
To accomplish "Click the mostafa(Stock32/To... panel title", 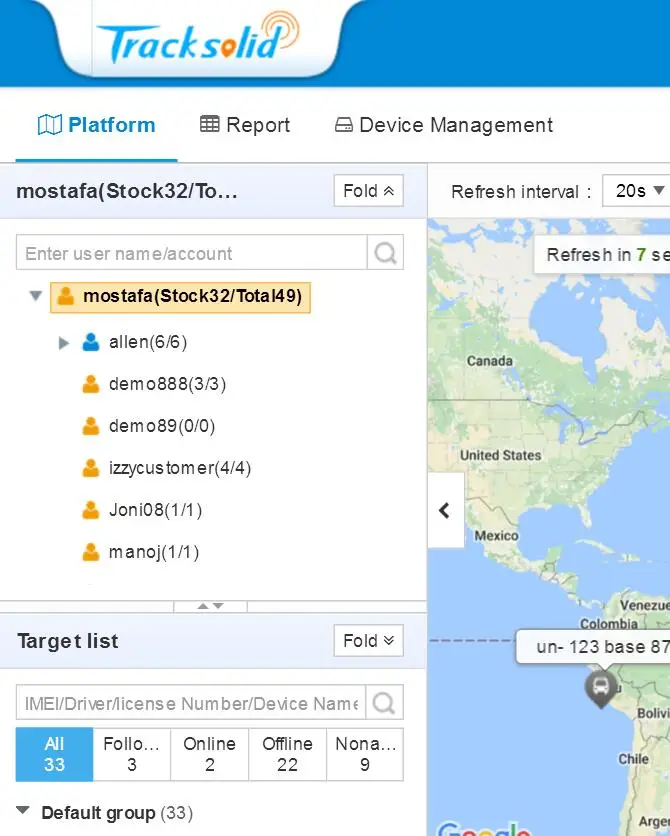I will (x=127, y=191).
